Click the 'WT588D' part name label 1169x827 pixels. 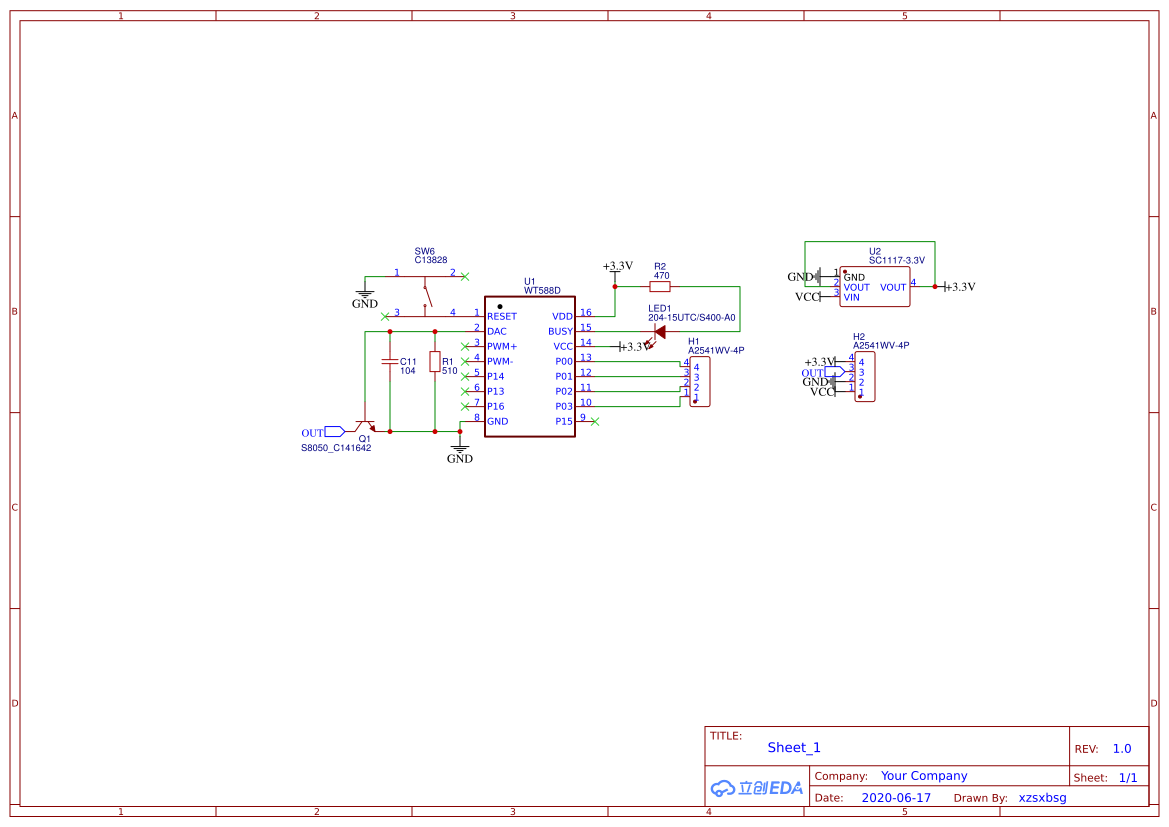(542, 291)
